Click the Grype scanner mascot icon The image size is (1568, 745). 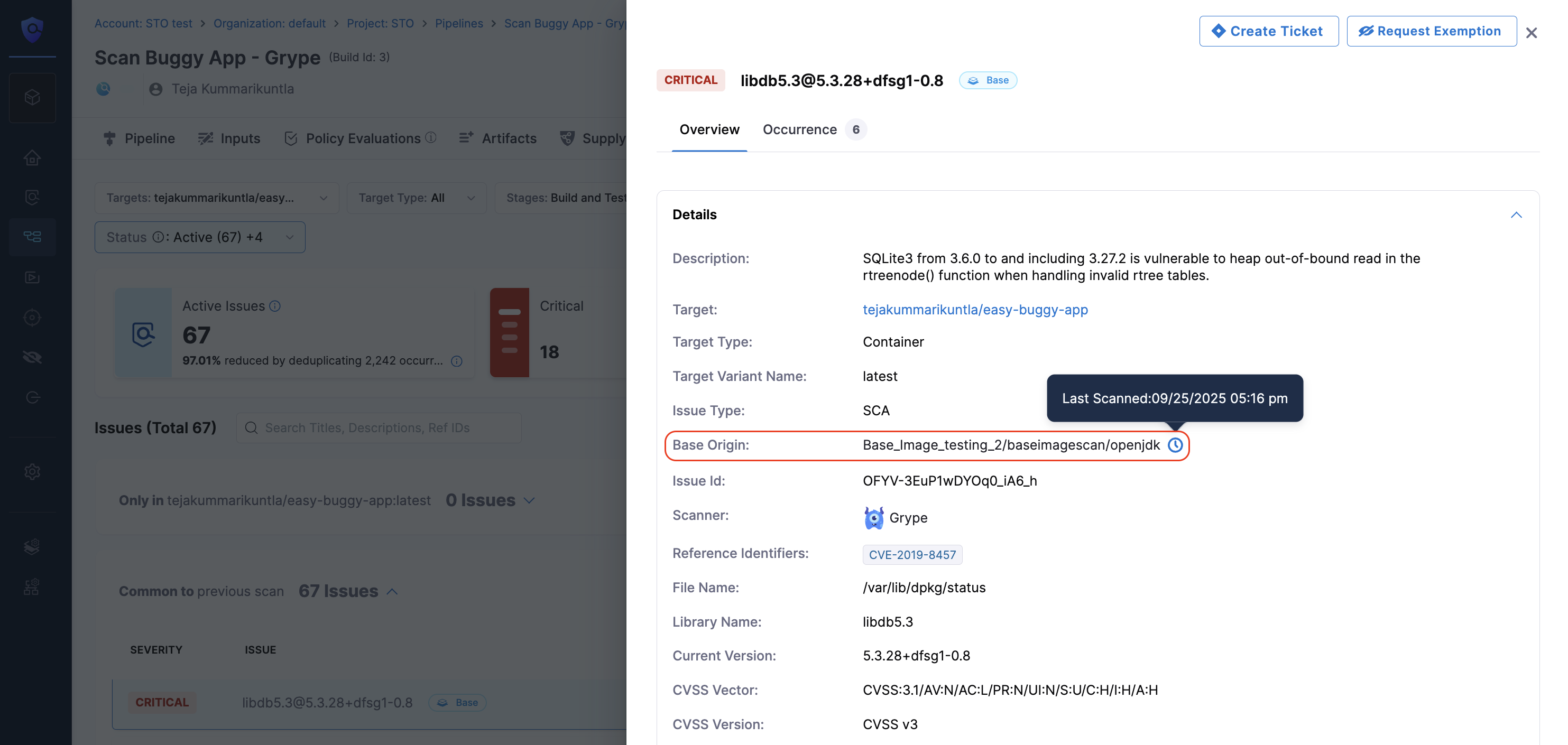[873, 518]
